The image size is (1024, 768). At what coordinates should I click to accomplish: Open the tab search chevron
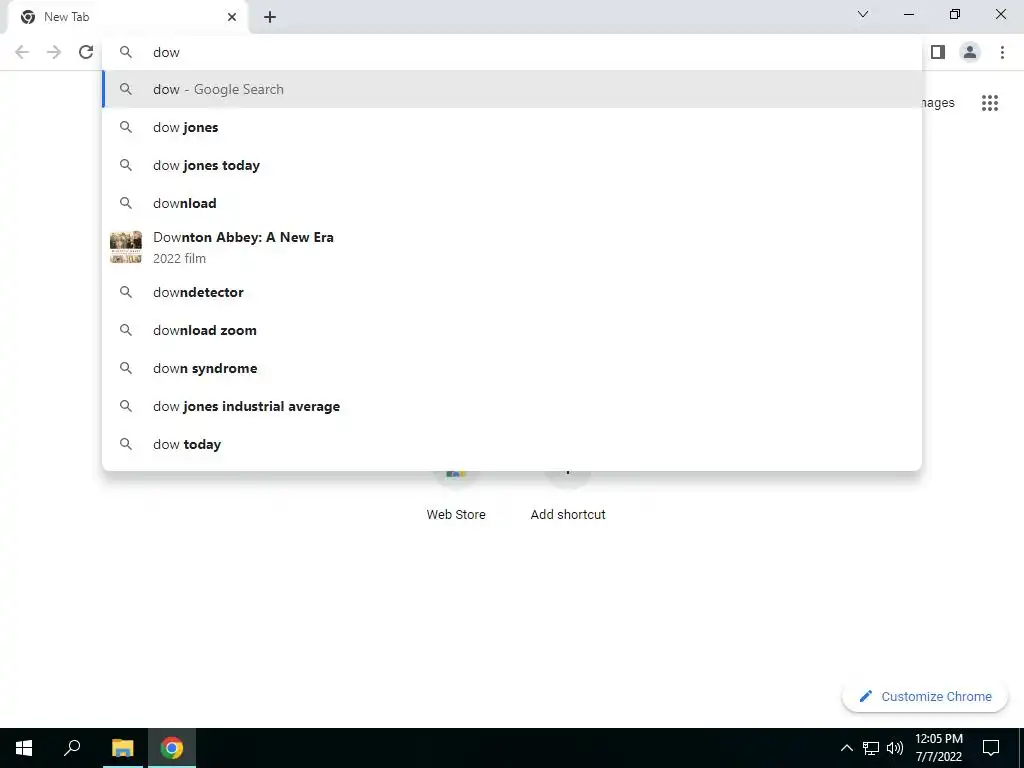pos(863,14)
